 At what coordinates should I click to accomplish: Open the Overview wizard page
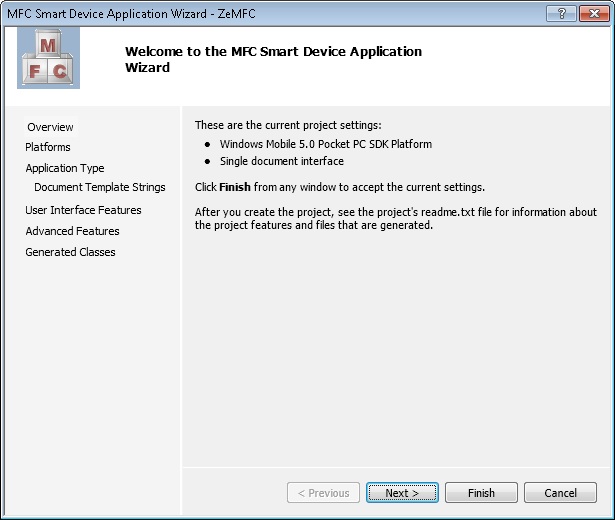50,127
